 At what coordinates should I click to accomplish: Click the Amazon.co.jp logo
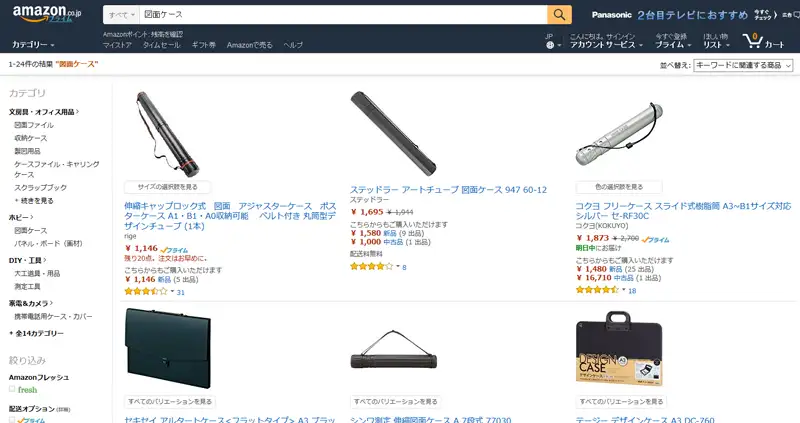46,14
